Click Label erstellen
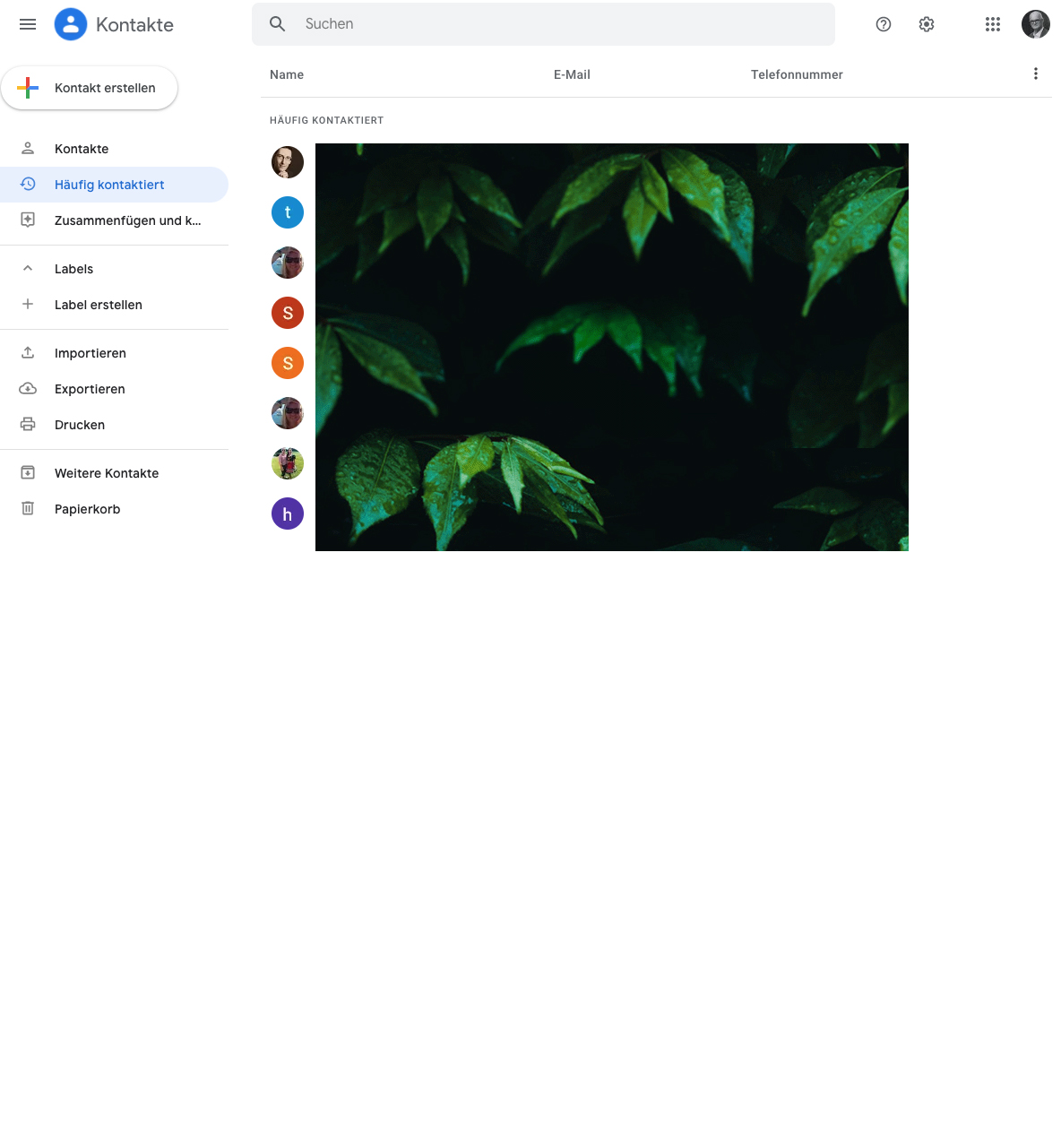This screenshot has height=1148, width=1061. pyautogui.click(x=114, y=305)
